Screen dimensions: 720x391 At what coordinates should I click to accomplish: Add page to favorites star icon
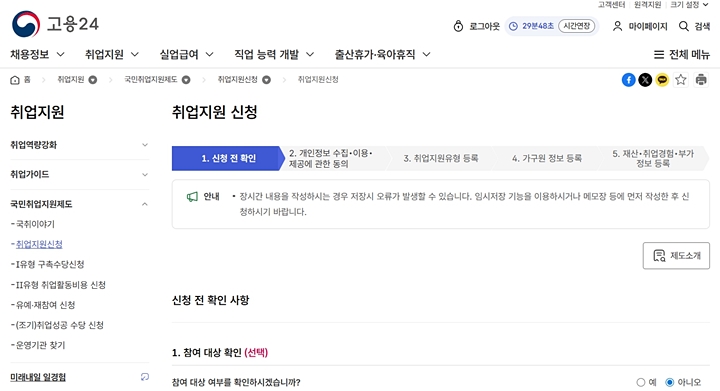pos(681,80)
